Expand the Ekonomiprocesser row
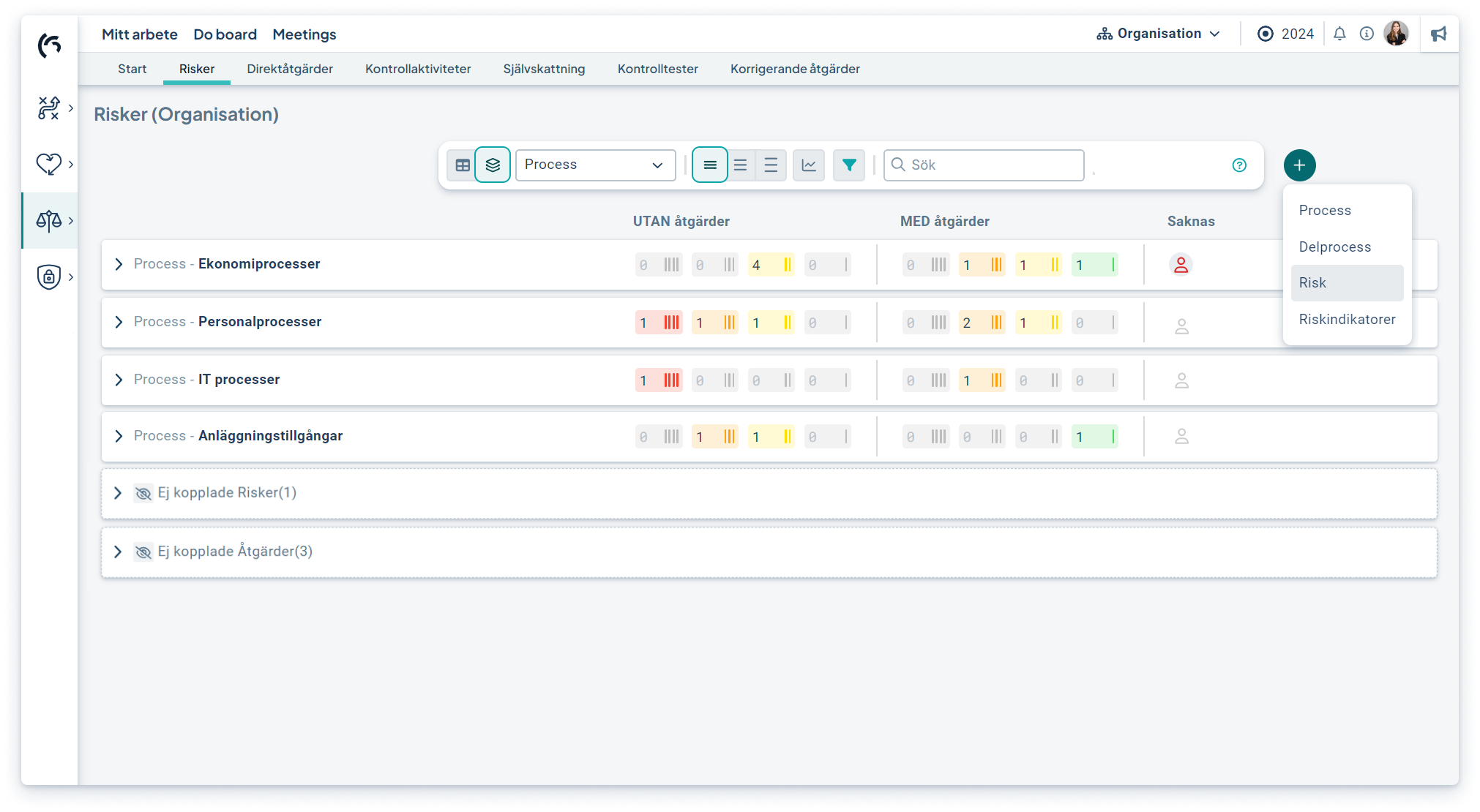The height and width of the screenshot is (812, 1480). 119,264
